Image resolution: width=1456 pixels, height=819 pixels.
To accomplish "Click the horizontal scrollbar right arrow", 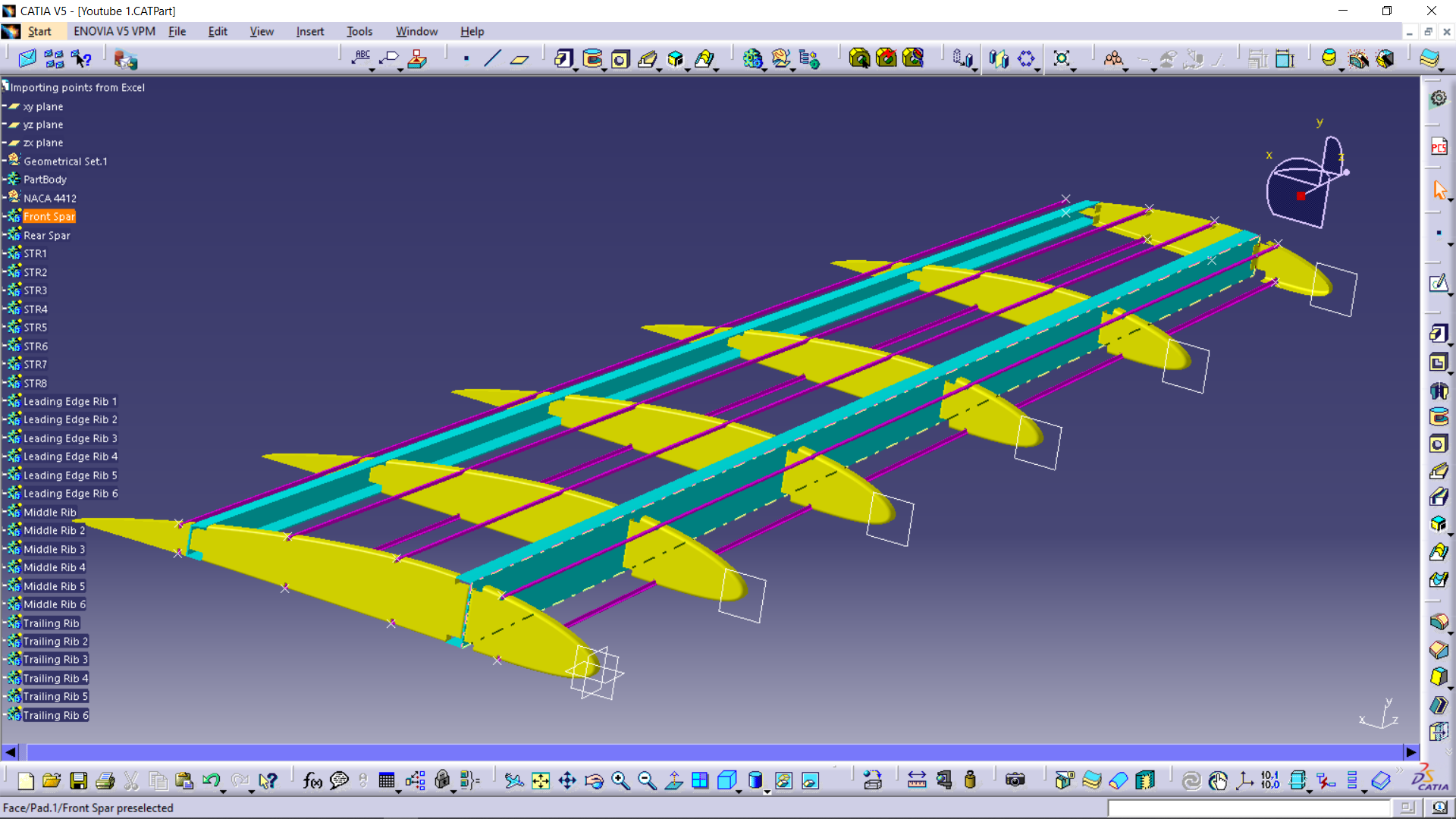I will pyautogui.click(x=1410, y=752).
